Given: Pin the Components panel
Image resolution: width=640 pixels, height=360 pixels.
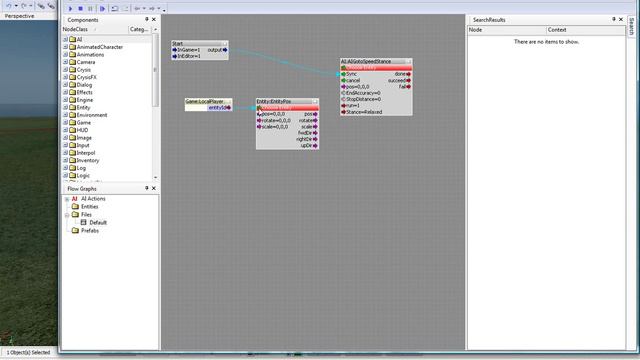Looking at the screenshot, I should [147, 19].
